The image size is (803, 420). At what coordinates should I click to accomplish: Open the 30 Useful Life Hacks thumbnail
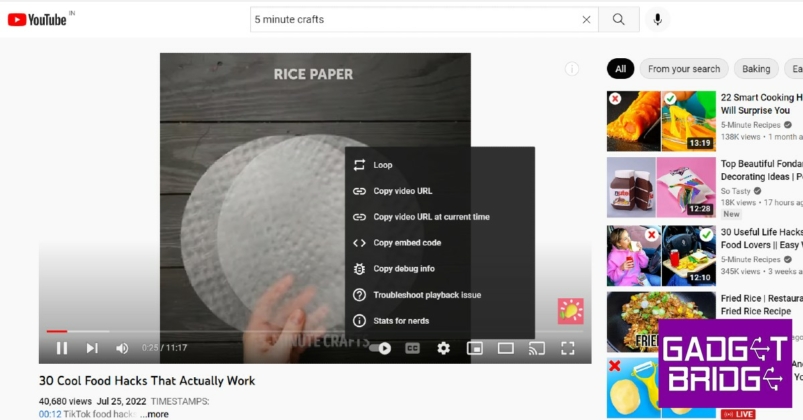661,256
